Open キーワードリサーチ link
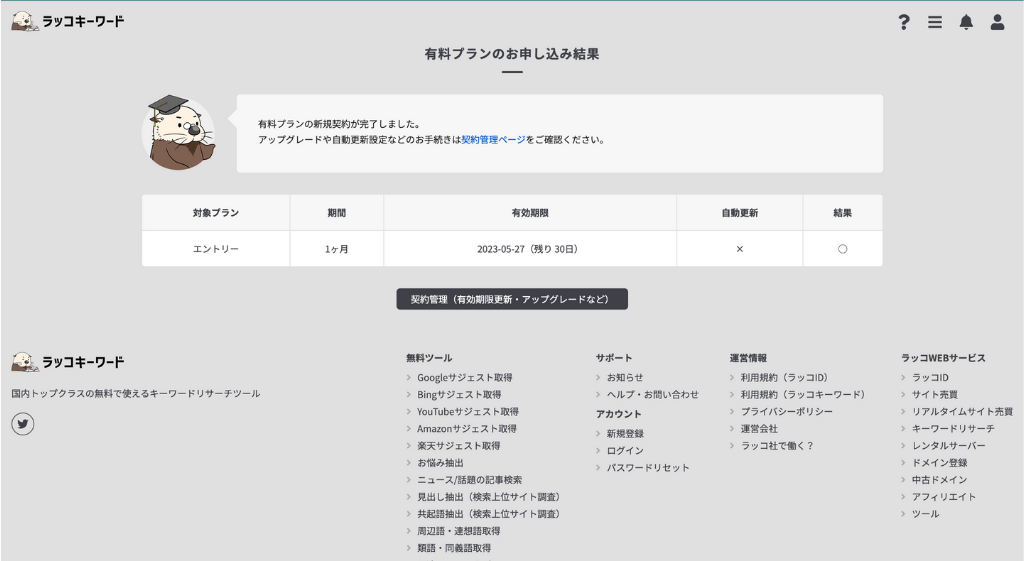1024x561 pixels. (x=953, y=428)
